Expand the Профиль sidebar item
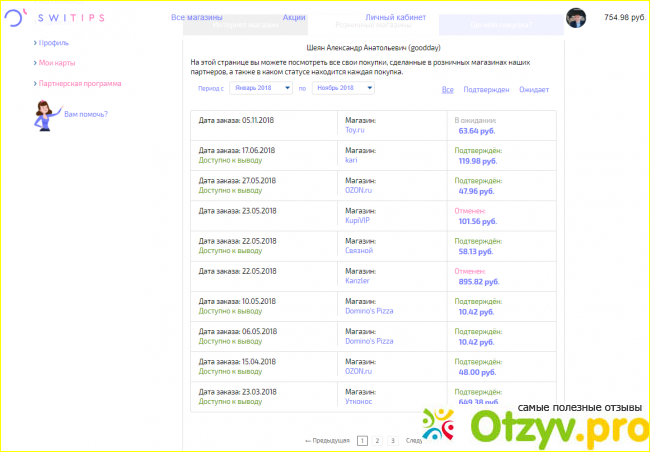The height and width of the screenshot is (452, 650). [54, 43]
